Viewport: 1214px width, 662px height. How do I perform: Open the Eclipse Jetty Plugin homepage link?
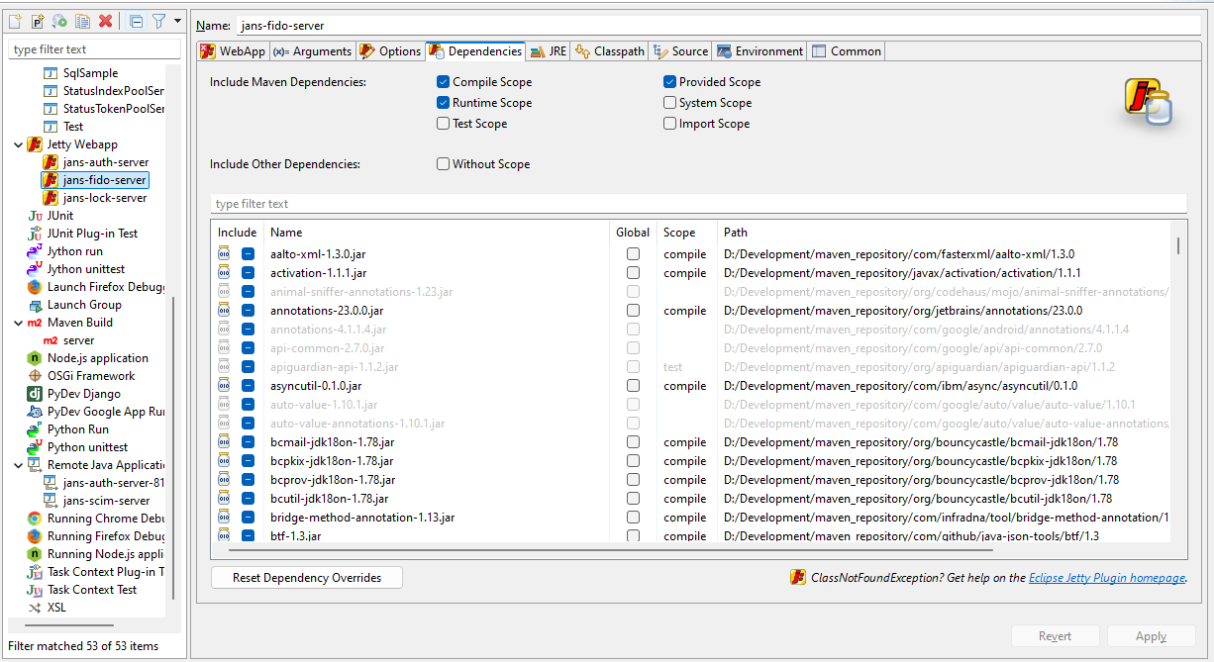pos(1106,578)
